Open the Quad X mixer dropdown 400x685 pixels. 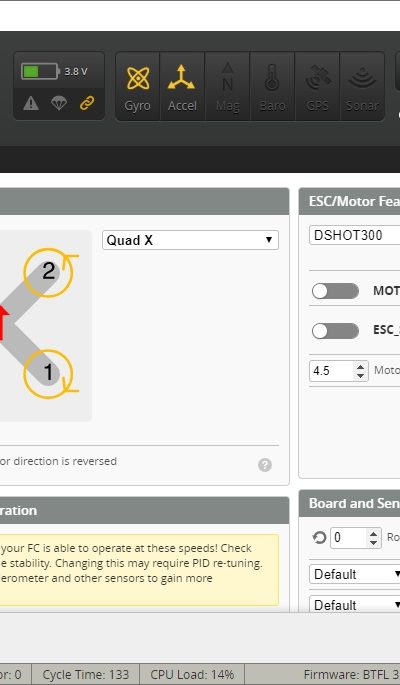pos(190,240)
